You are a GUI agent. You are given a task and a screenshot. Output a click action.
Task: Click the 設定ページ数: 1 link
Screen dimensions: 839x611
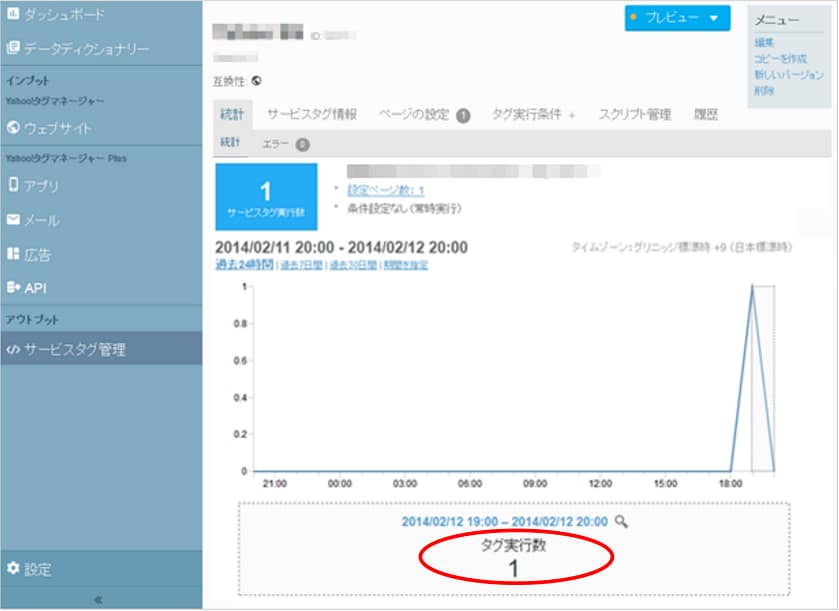[385, 190]
